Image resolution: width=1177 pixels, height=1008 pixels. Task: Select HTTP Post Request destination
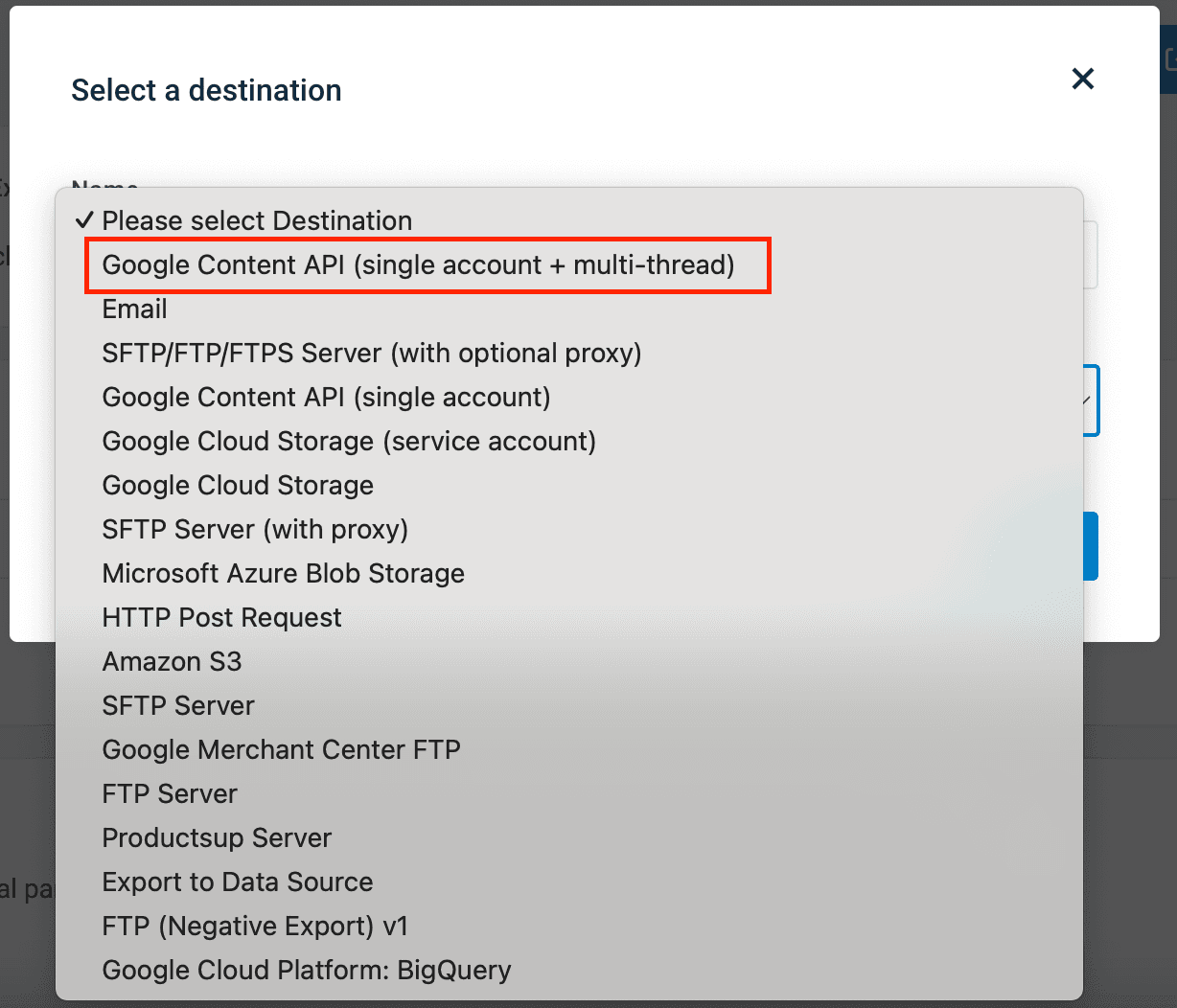(221, 618)
